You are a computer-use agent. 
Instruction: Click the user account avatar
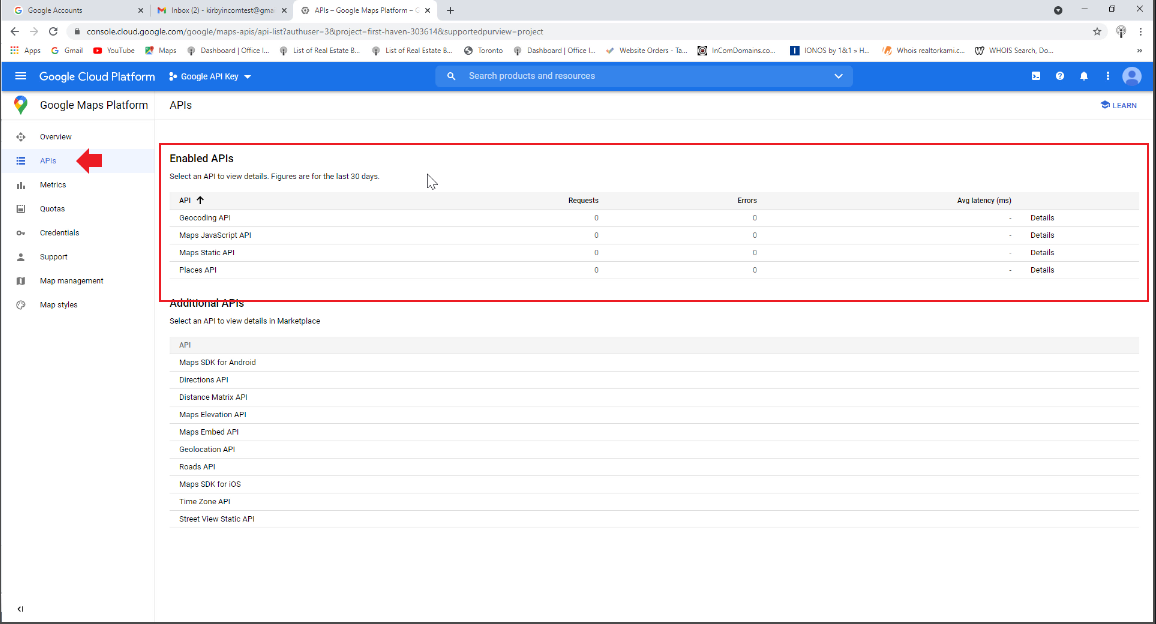click(x=1132, y=76)
